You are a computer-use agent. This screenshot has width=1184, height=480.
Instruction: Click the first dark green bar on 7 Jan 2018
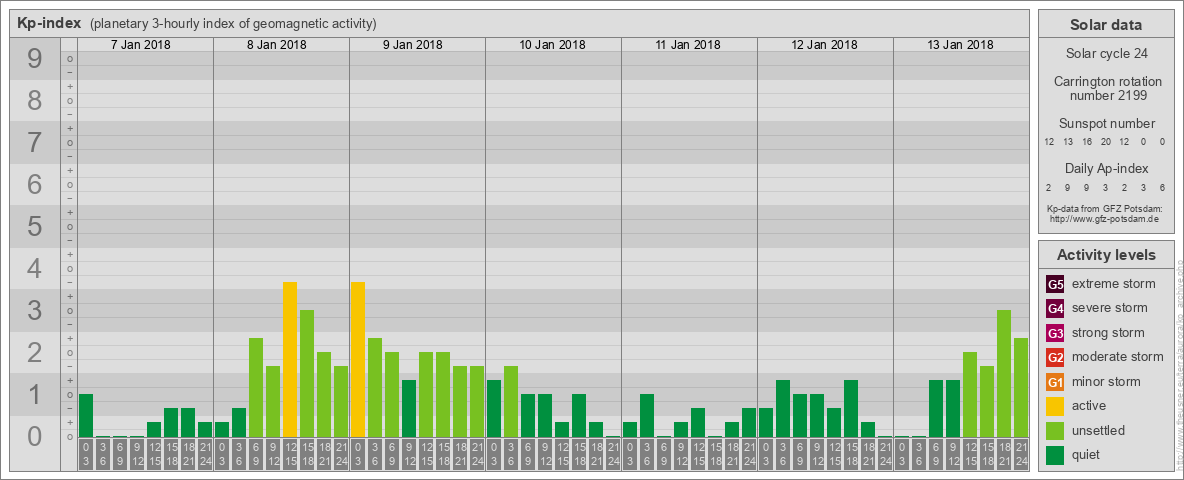tap(86, 415)
